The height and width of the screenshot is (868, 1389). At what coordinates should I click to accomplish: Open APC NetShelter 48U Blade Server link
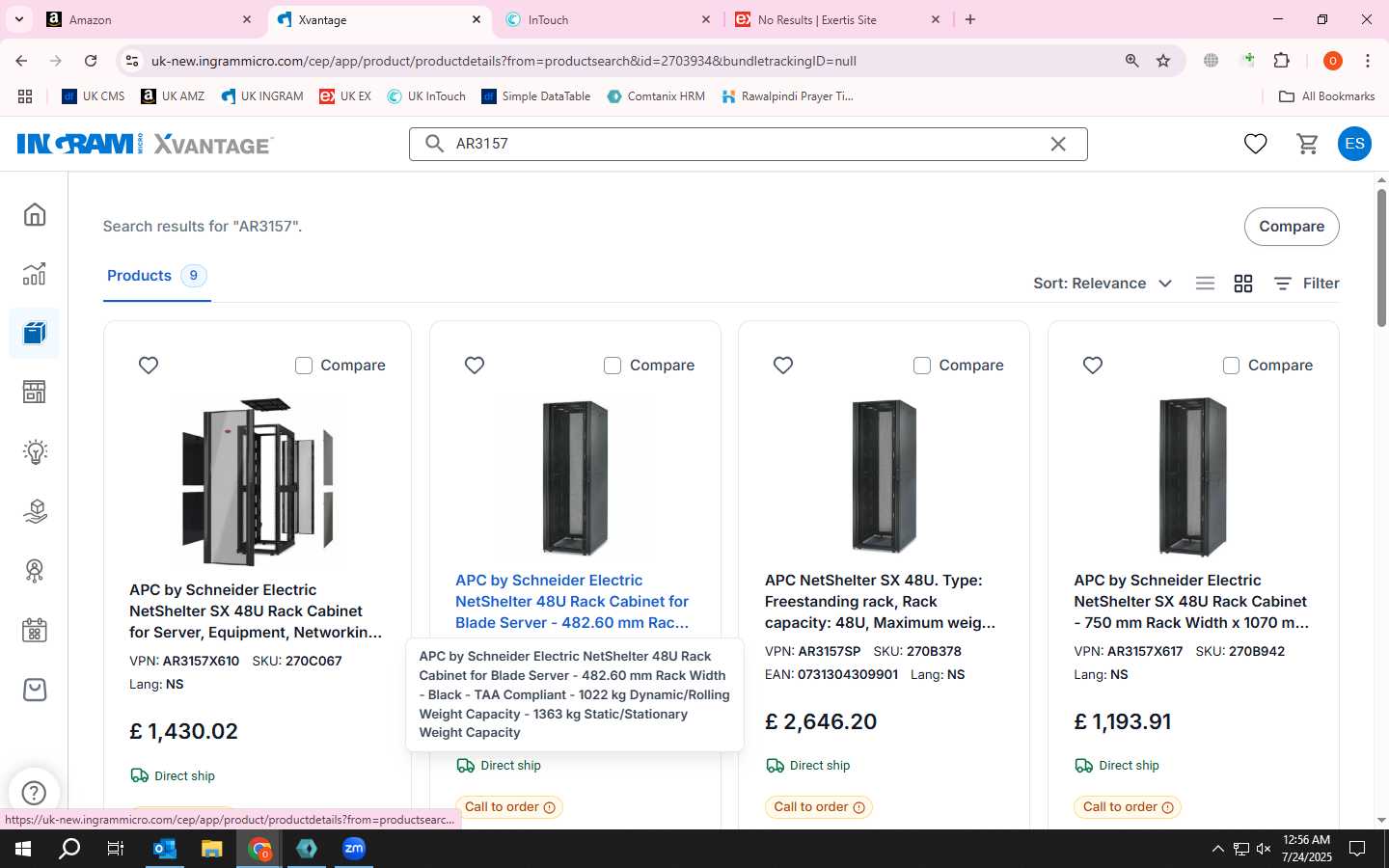point(572,602)
